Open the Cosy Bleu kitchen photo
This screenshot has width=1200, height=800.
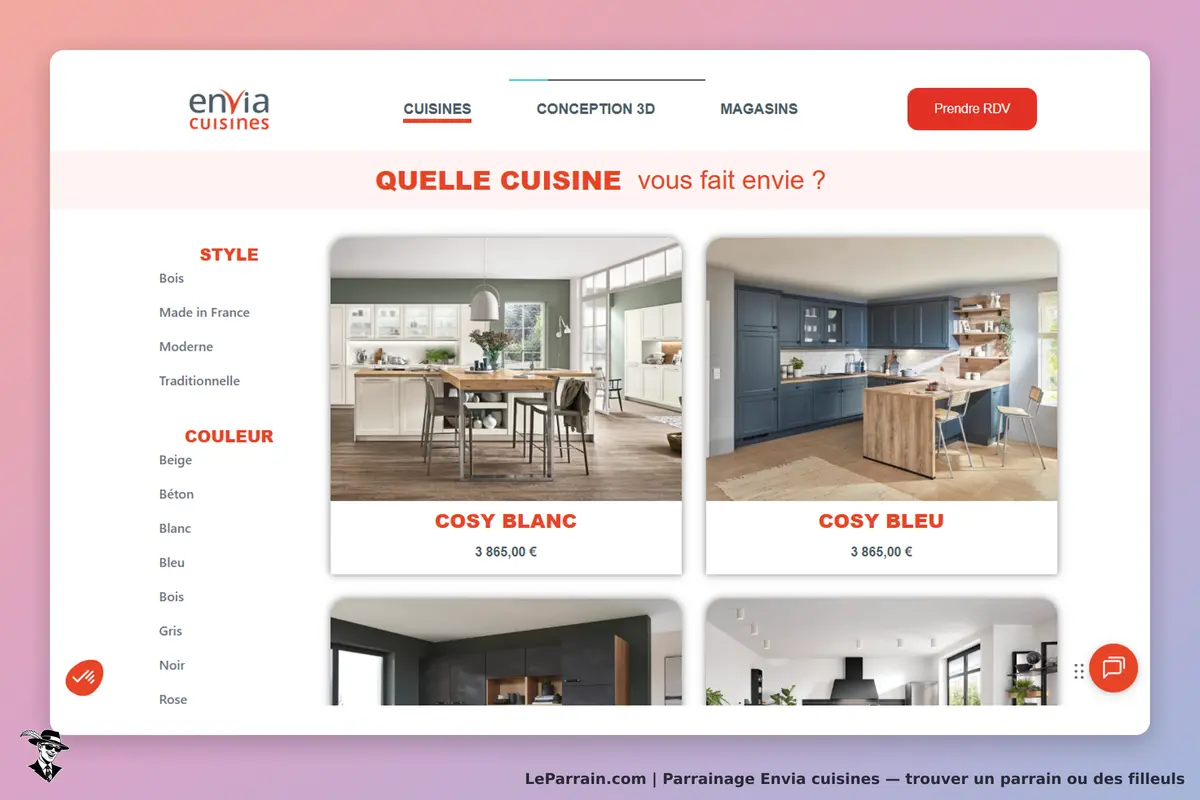click(x=882, y=369)
